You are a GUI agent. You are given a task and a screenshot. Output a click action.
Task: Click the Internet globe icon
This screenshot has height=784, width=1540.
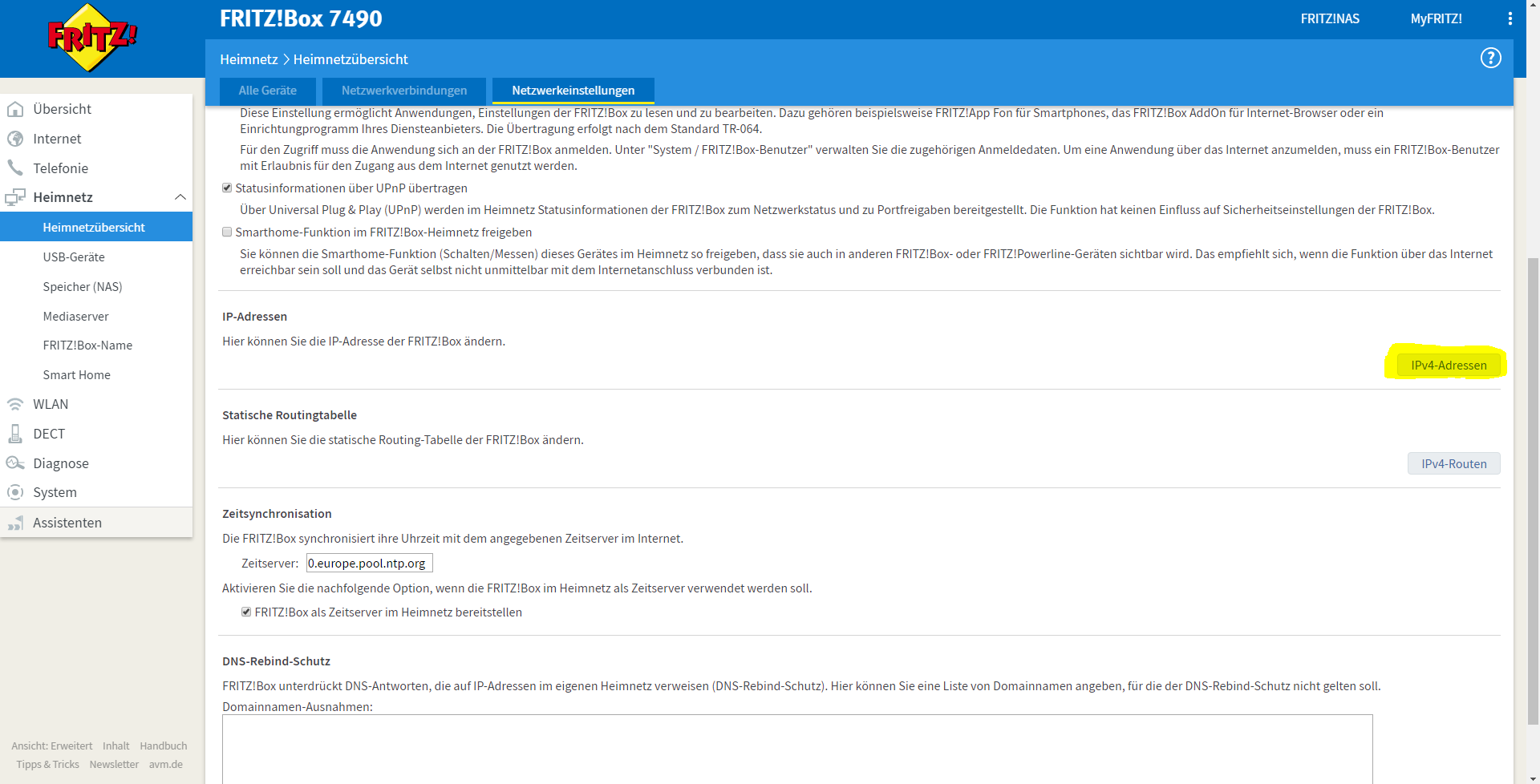tap(15, 139)
